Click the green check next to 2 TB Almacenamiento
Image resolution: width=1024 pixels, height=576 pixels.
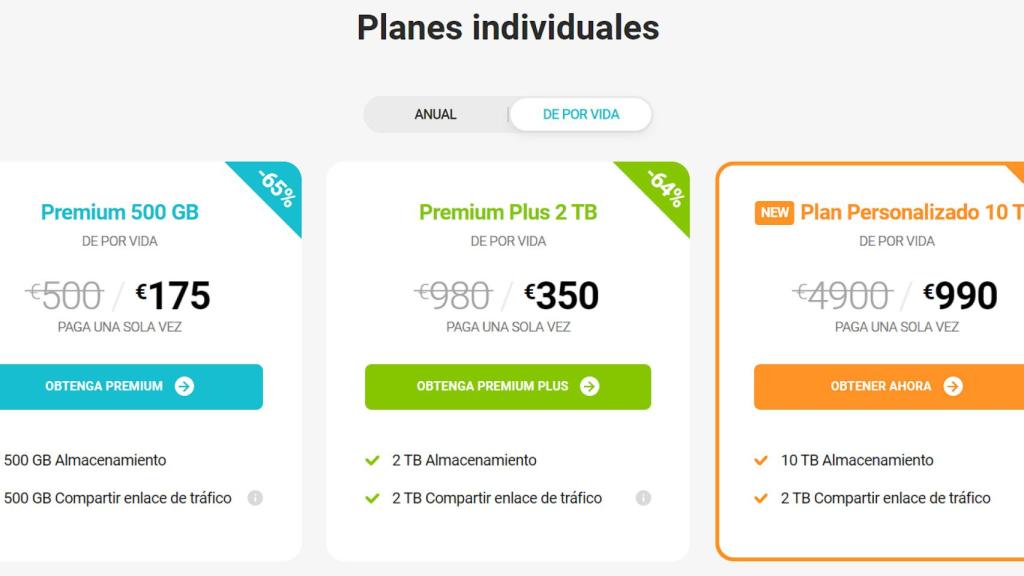click(372, 461)
